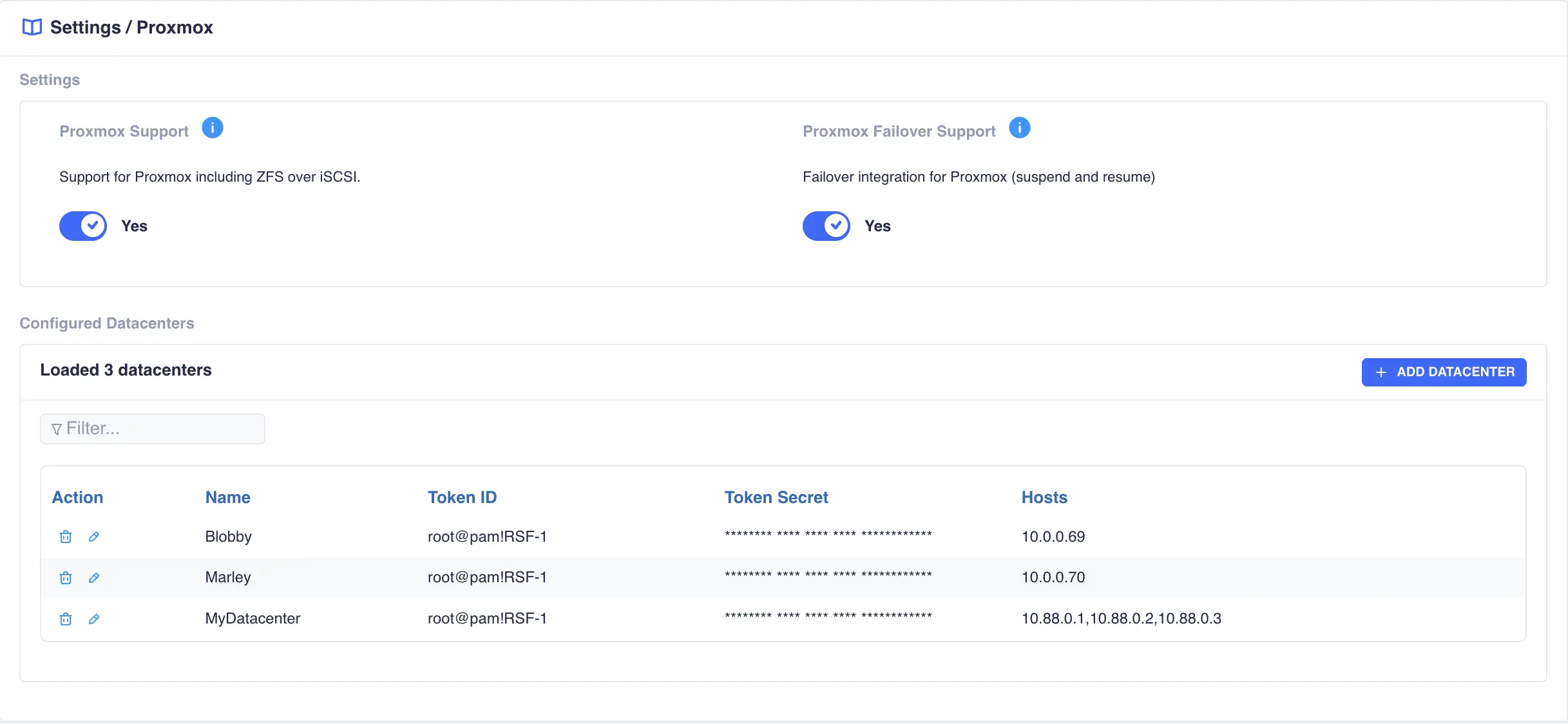Click the Settings / Proxmox page title
This screenshot has height=724, width=1568.
click(131, 27)
